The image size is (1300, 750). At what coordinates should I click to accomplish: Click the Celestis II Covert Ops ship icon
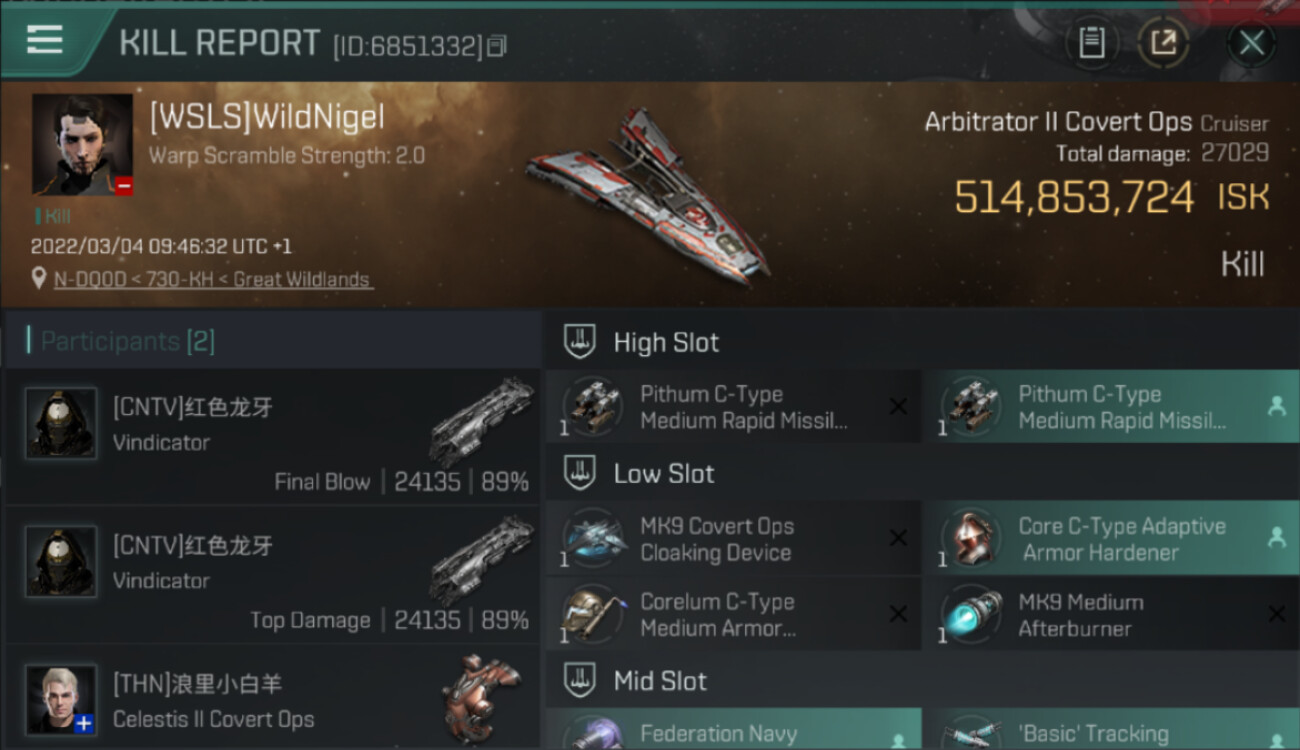(482, 699)
